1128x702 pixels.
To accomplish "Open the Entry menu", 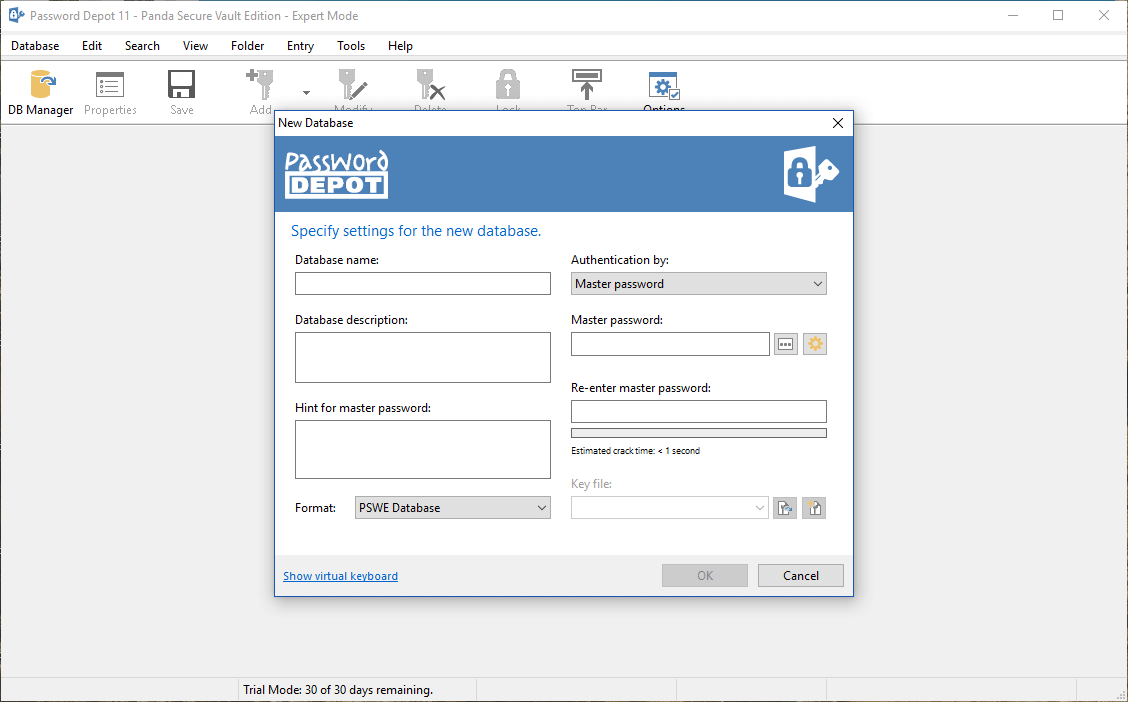I will tap(300, 46).
